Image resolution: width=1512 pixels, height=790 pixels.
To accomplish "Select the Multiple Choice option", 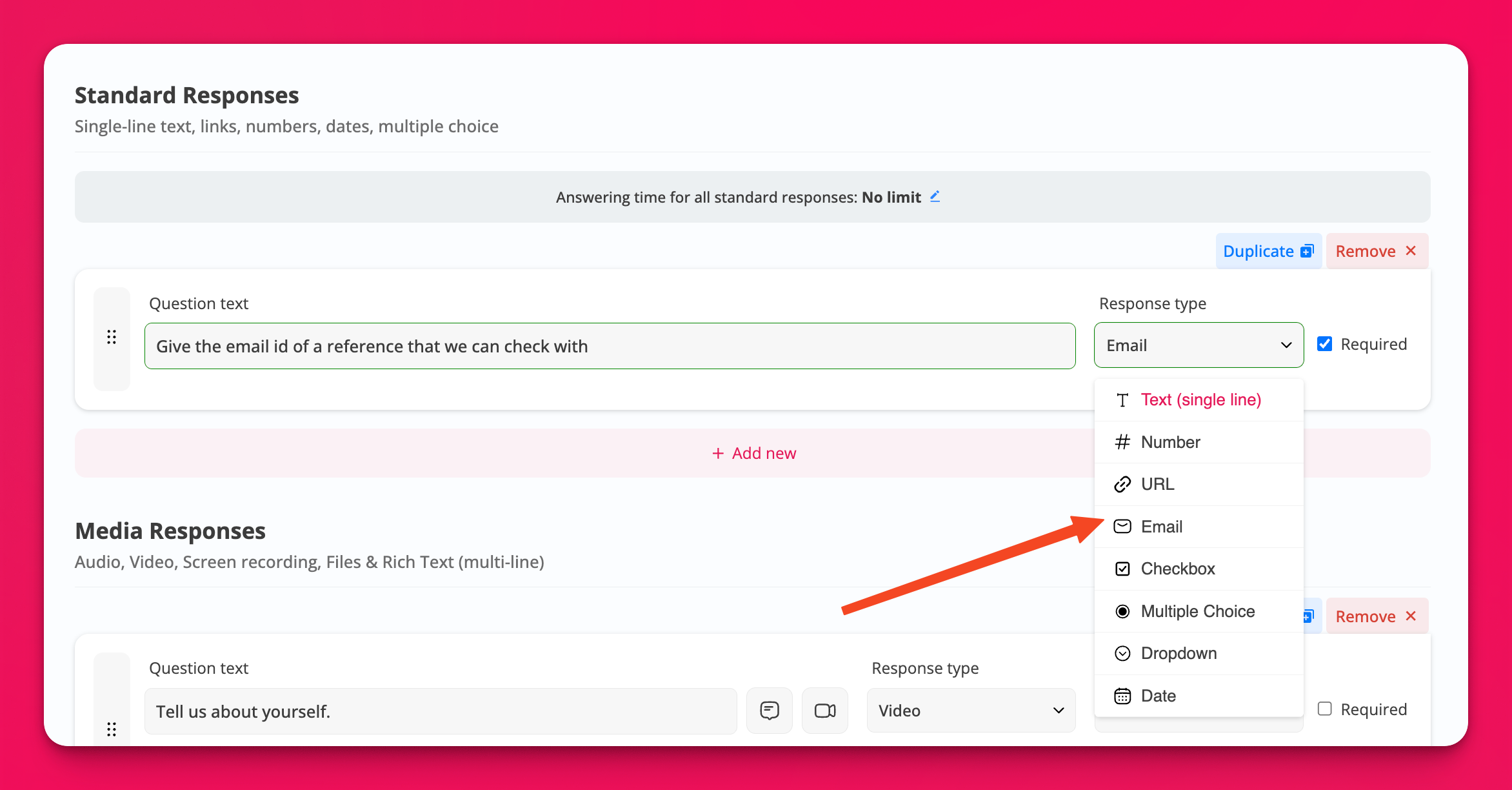I will coord(1197,611).
